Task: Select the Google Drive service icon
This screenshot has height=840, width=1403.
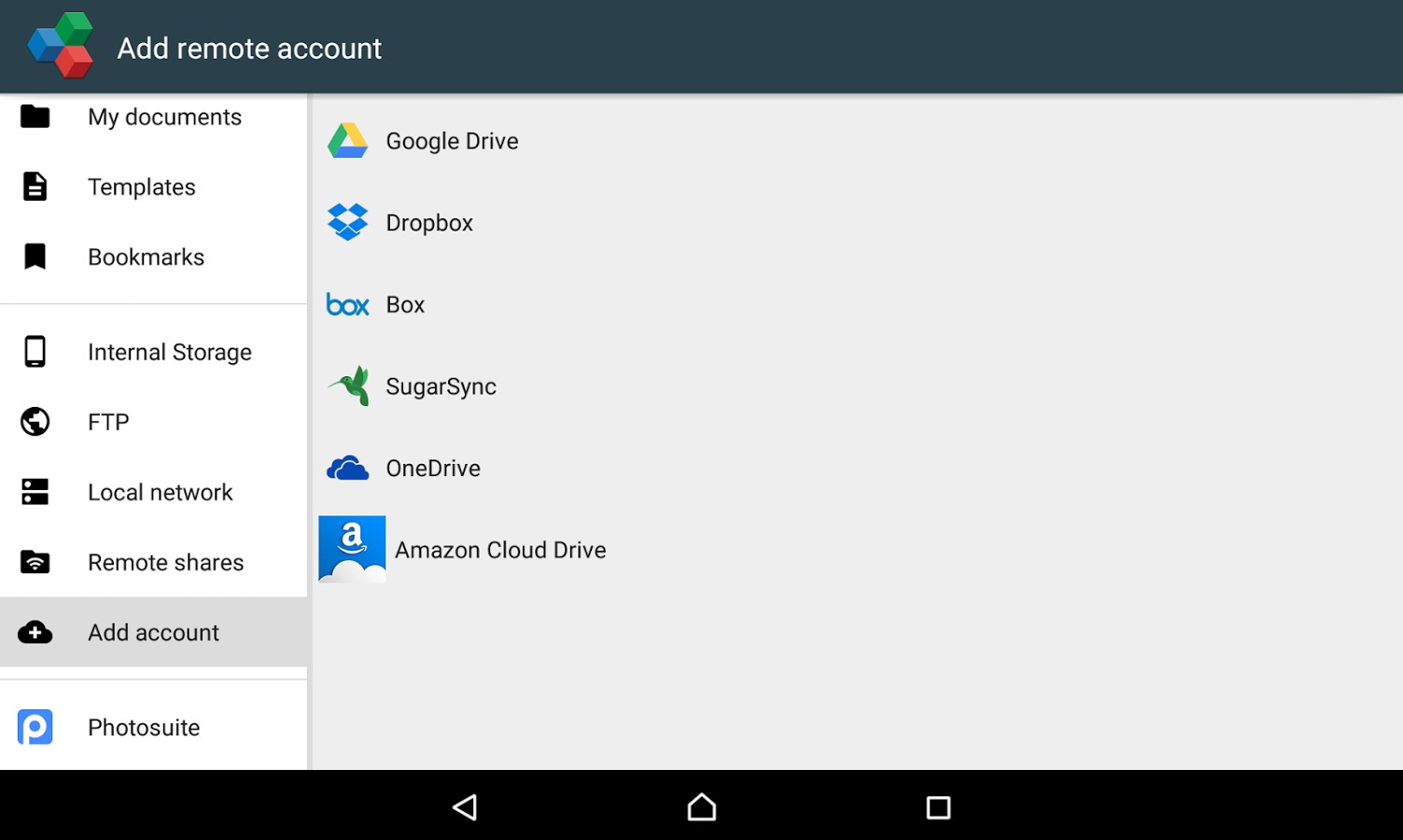Action: point(348,140)
